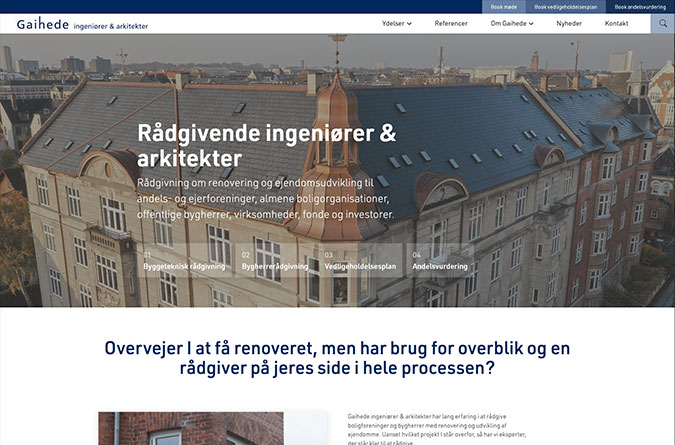The image size is (675, 445).
Task: Click the hero description paragraph text
Action: tap(265, 198)
